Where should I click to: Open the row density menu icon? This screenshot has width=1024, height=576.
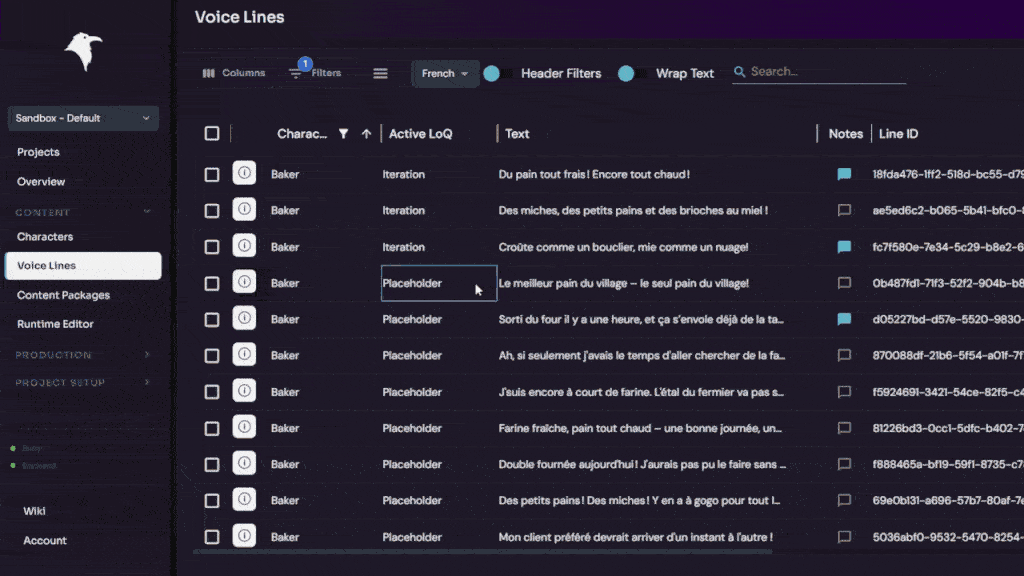pyautogui.click(x=380, y=73)
